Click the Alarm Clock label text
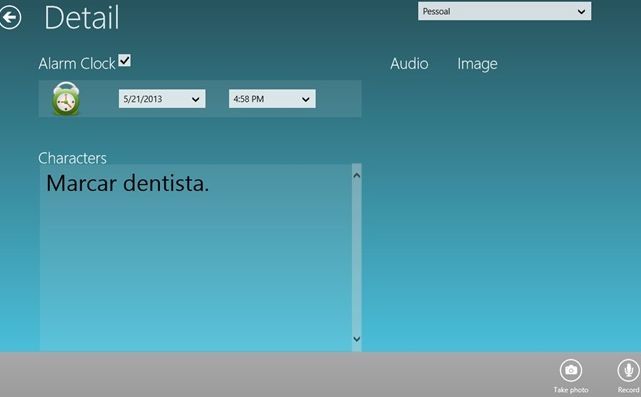The width and height of the screenshot is (641, 397). point(77,64)
